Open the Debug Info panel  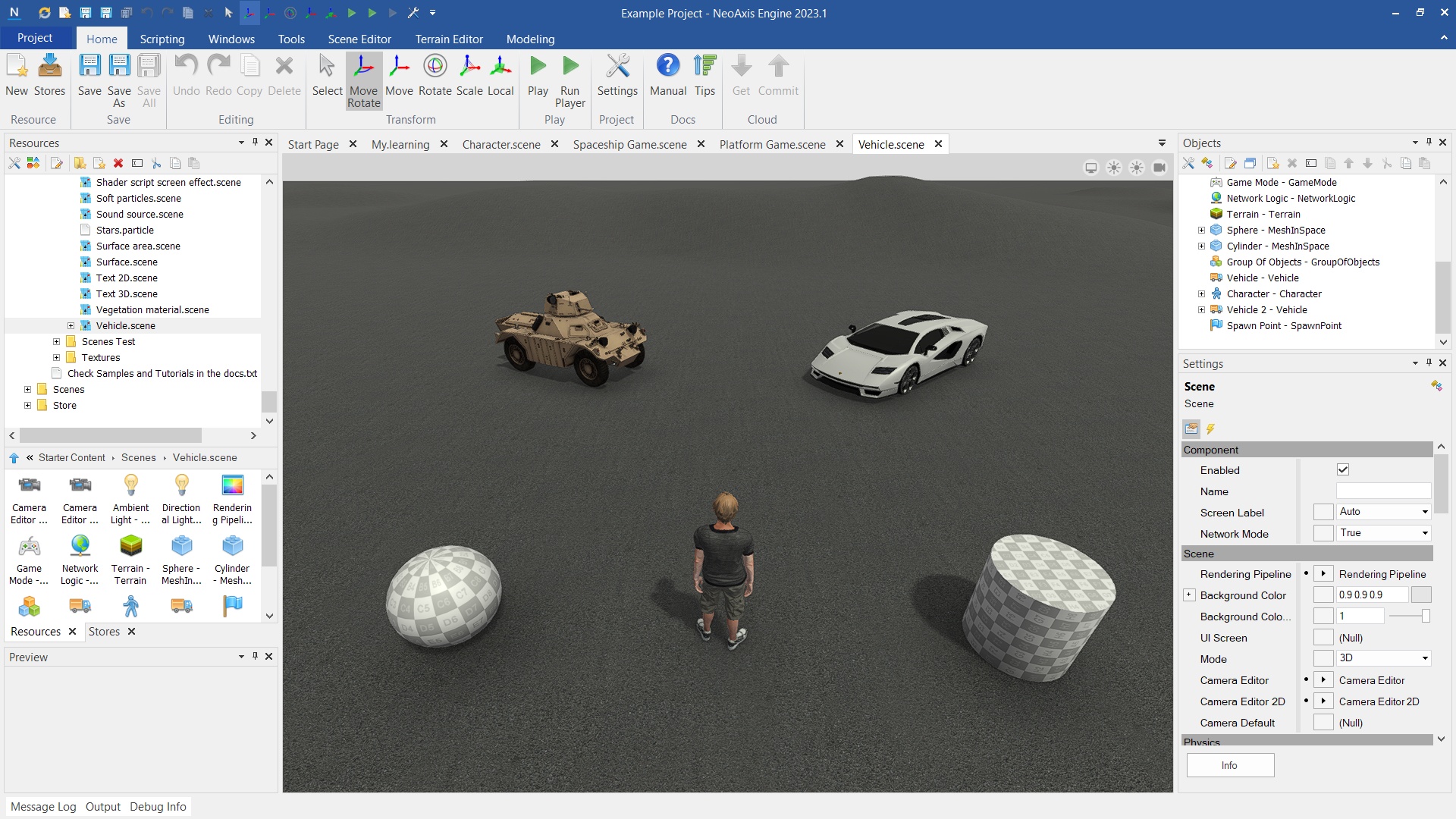158,806
